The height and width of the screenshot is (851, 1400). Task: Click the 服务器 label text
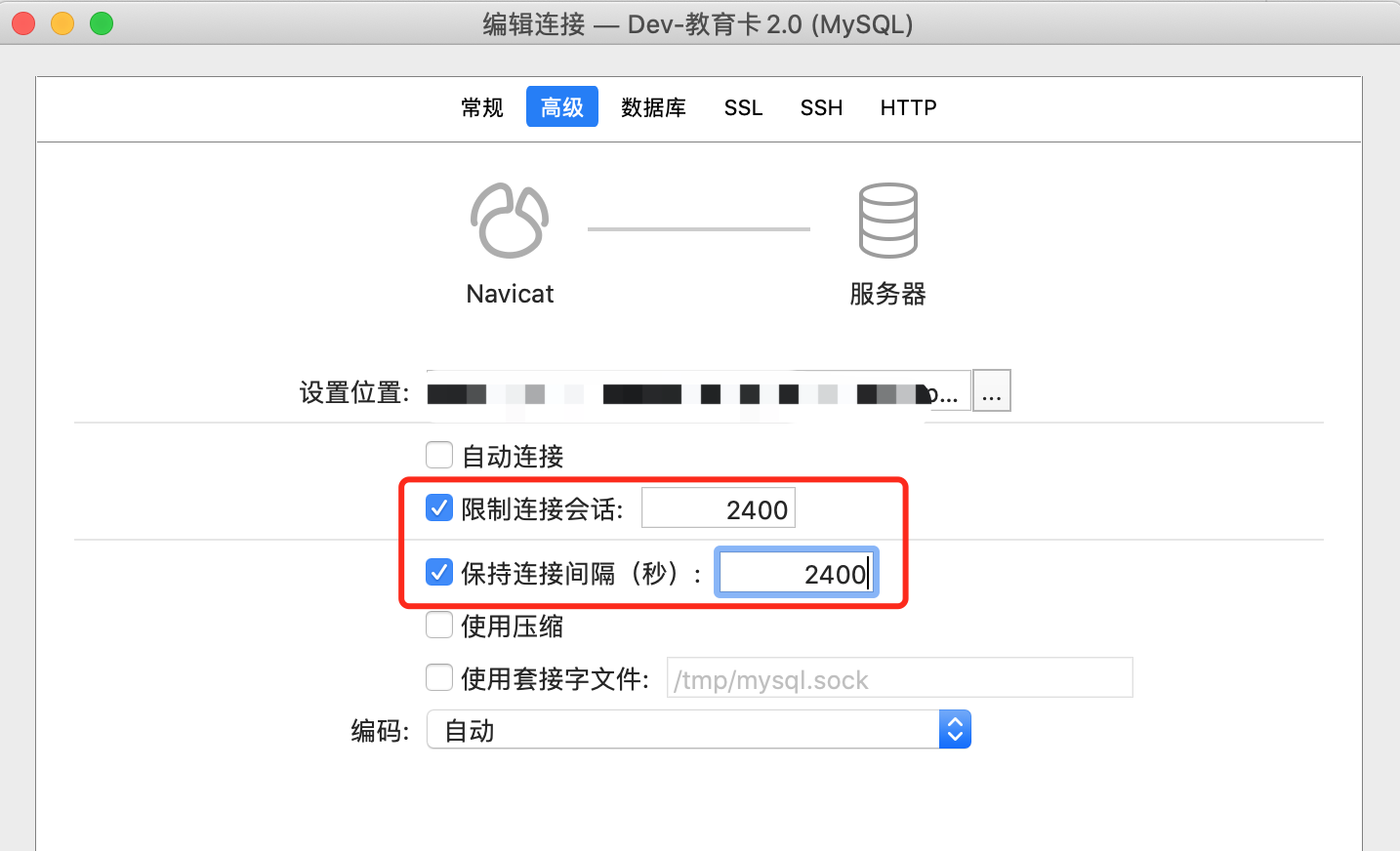[x=887, y=294]
